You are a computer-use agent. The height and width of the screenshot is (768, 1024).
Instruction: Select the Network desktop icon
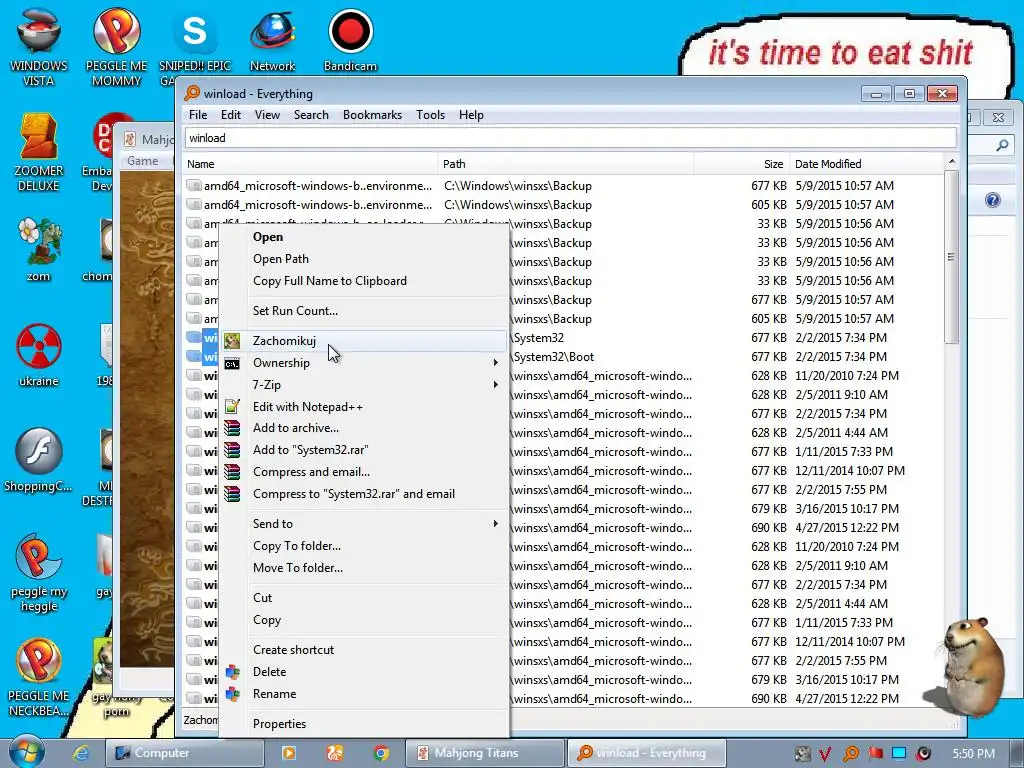click(x=272, y=40)
